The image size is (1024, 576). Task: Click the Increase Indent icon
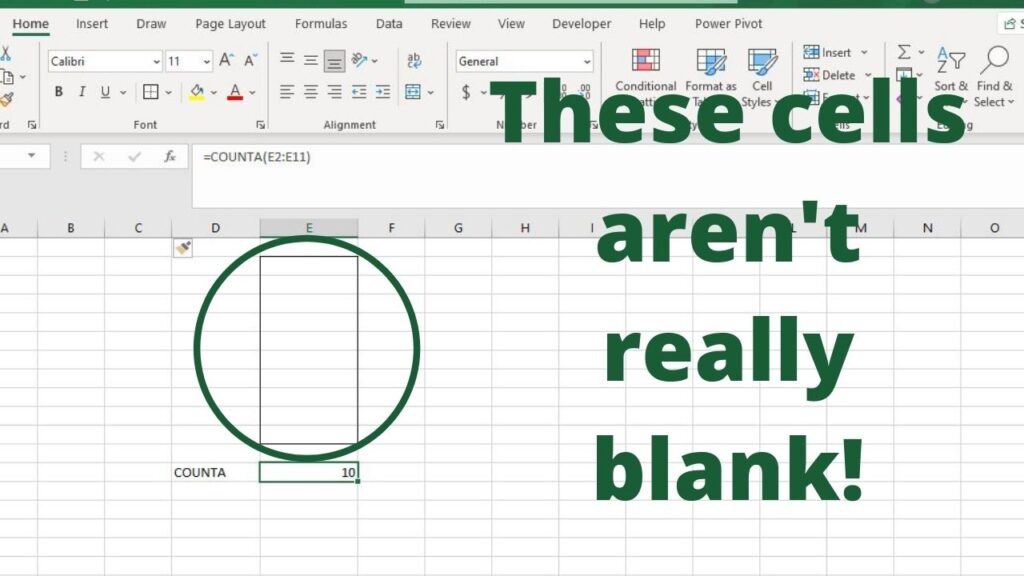(382, 92)
